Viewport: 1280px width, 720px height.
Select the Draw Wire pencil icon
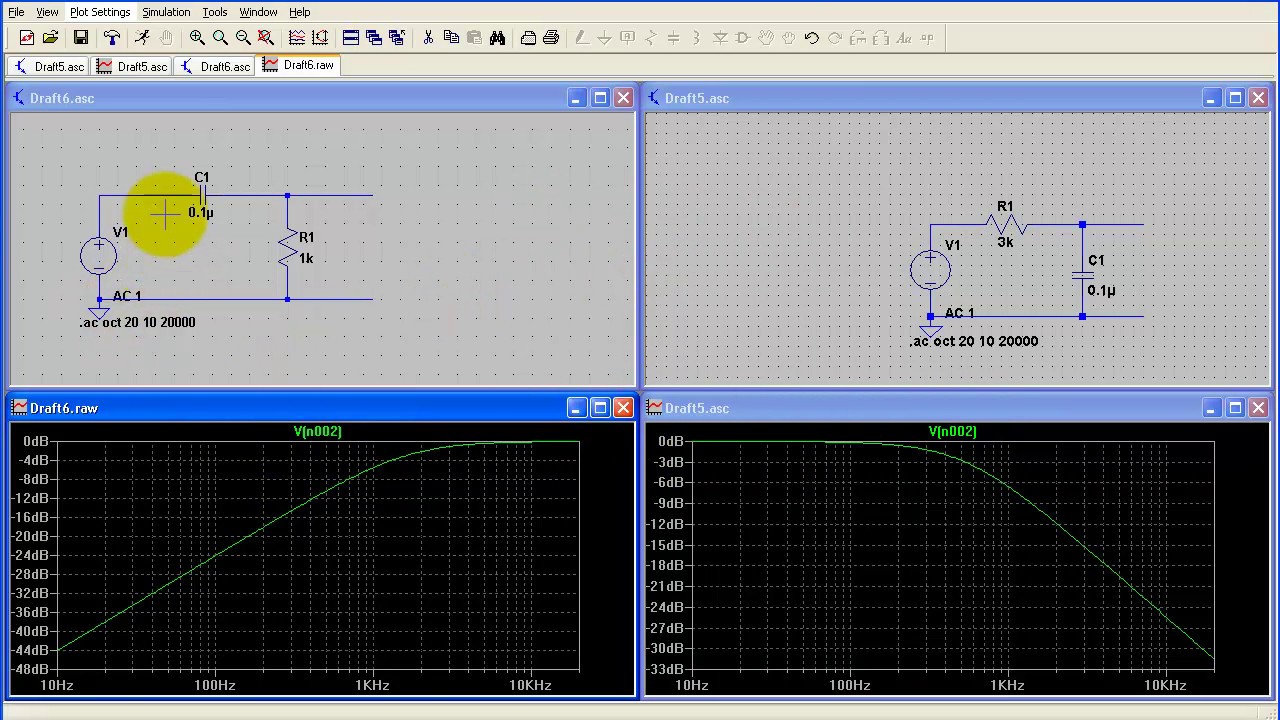581,38
